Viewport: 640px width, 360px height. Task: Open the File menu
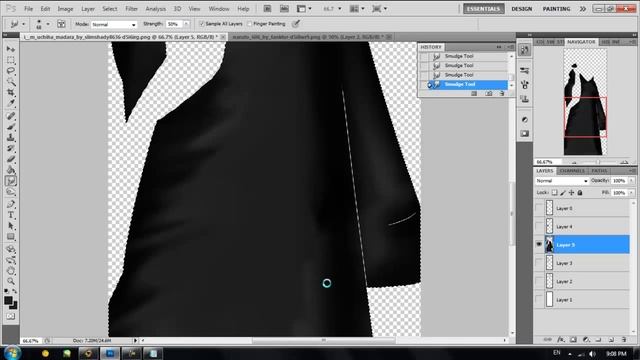click(x=28, y=9)
